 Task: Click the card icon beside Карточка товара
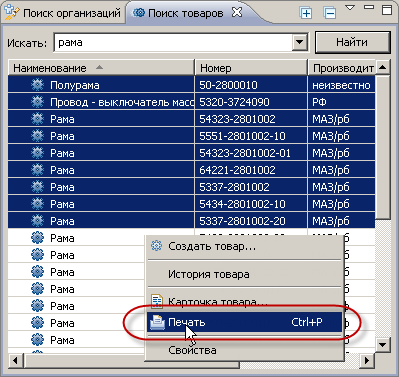(157, 301)
